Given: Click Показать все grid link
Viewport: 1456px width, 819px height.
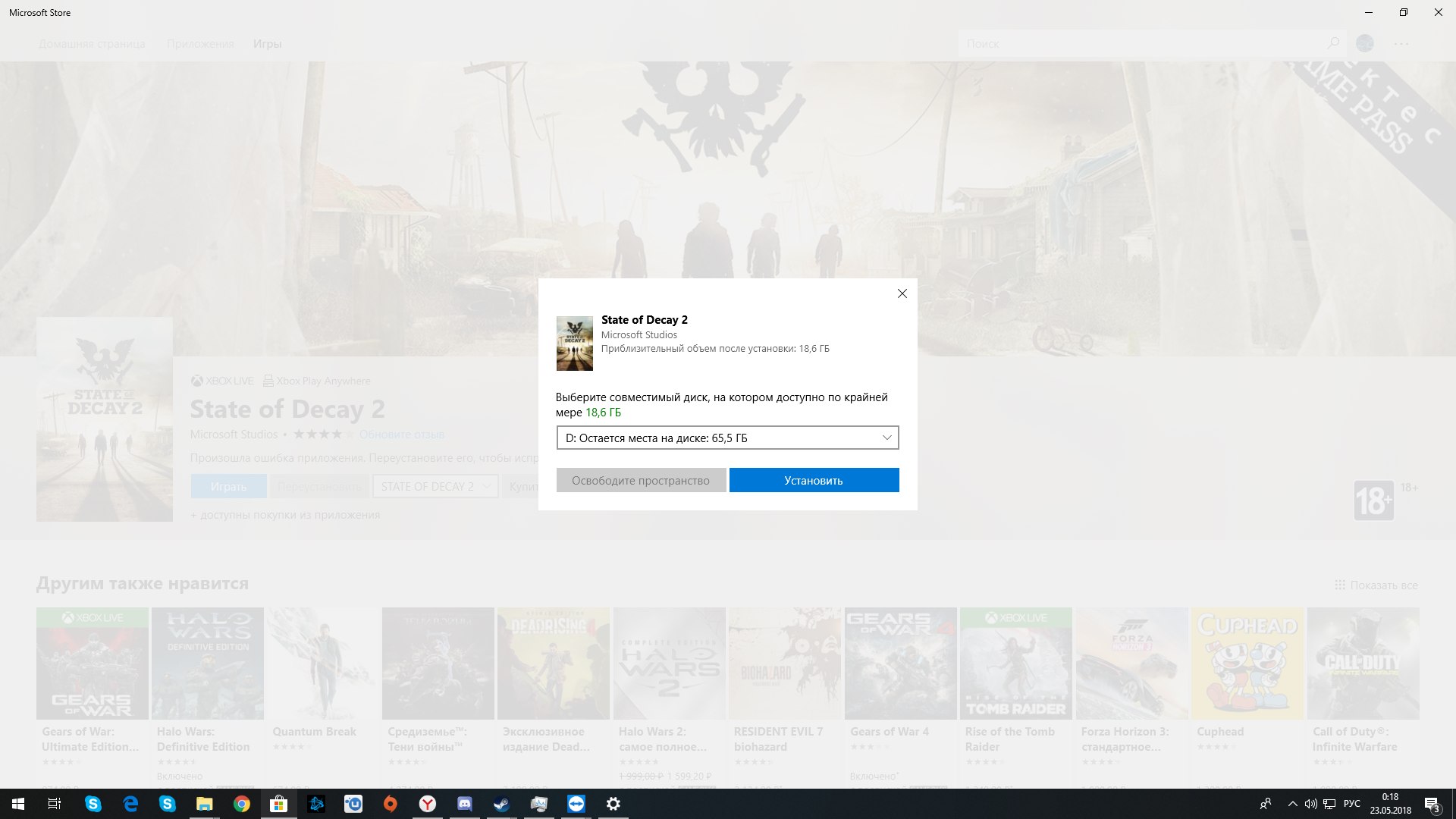Looking at the screenshot, I should tap(1376, 585).
